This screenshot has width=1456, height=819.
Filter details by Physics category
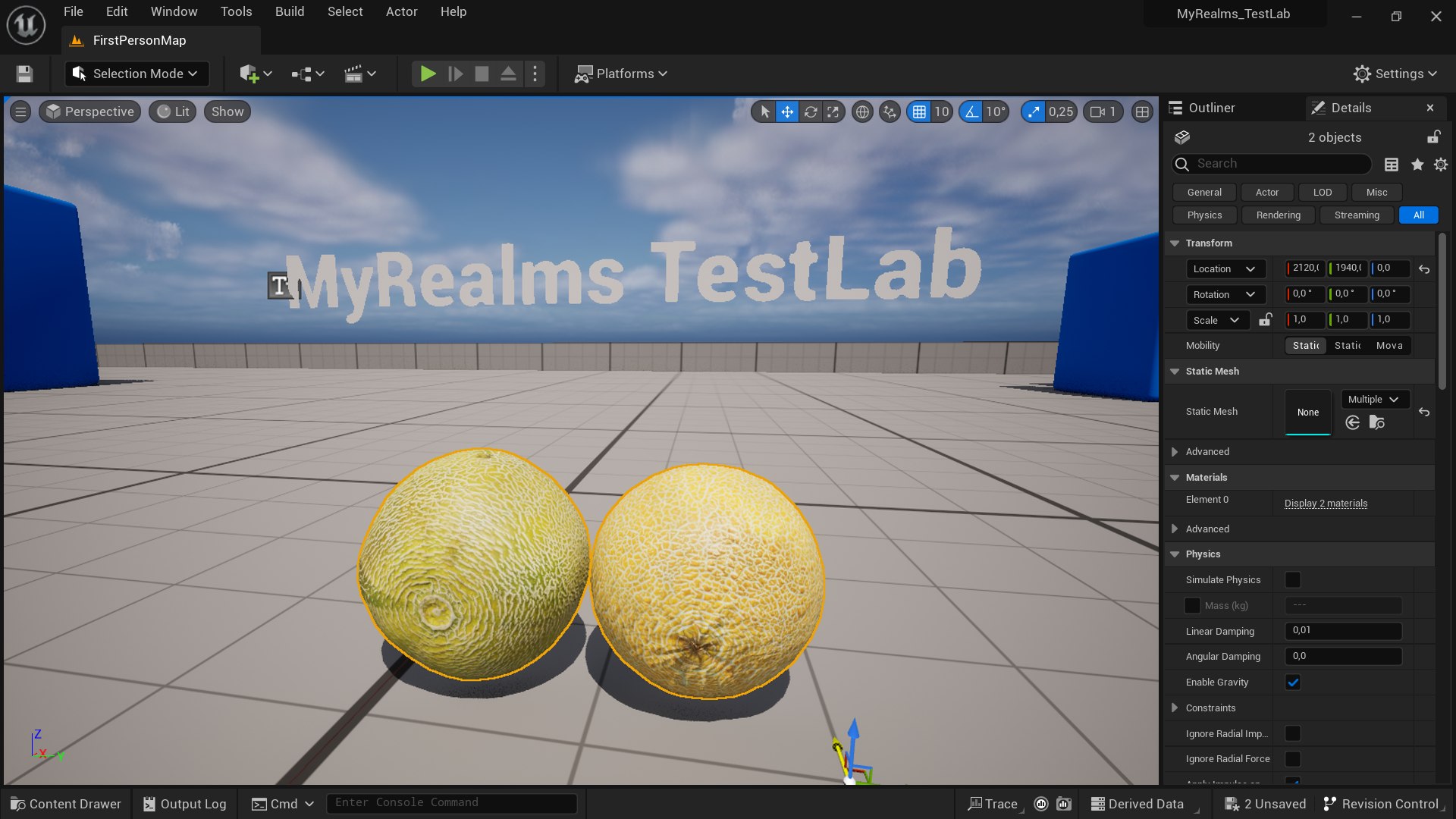pyautogui.click(x=1204, y=215)
